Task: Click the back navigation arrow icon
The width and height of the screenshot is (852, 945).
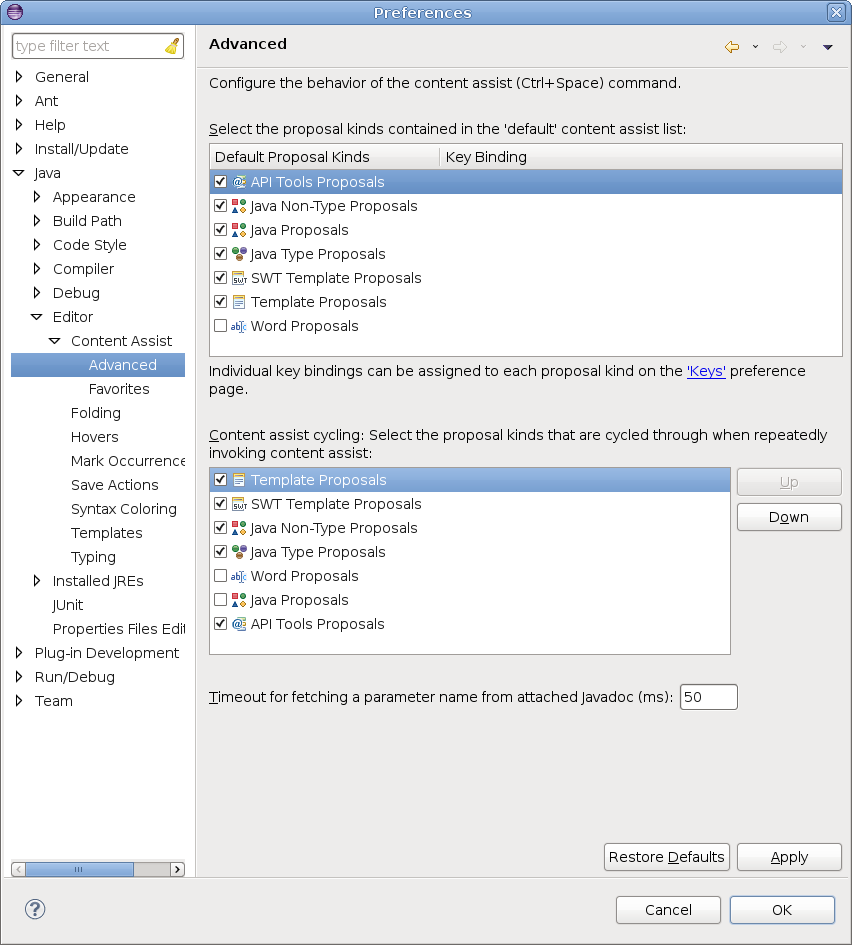Action: click(732, 47)
